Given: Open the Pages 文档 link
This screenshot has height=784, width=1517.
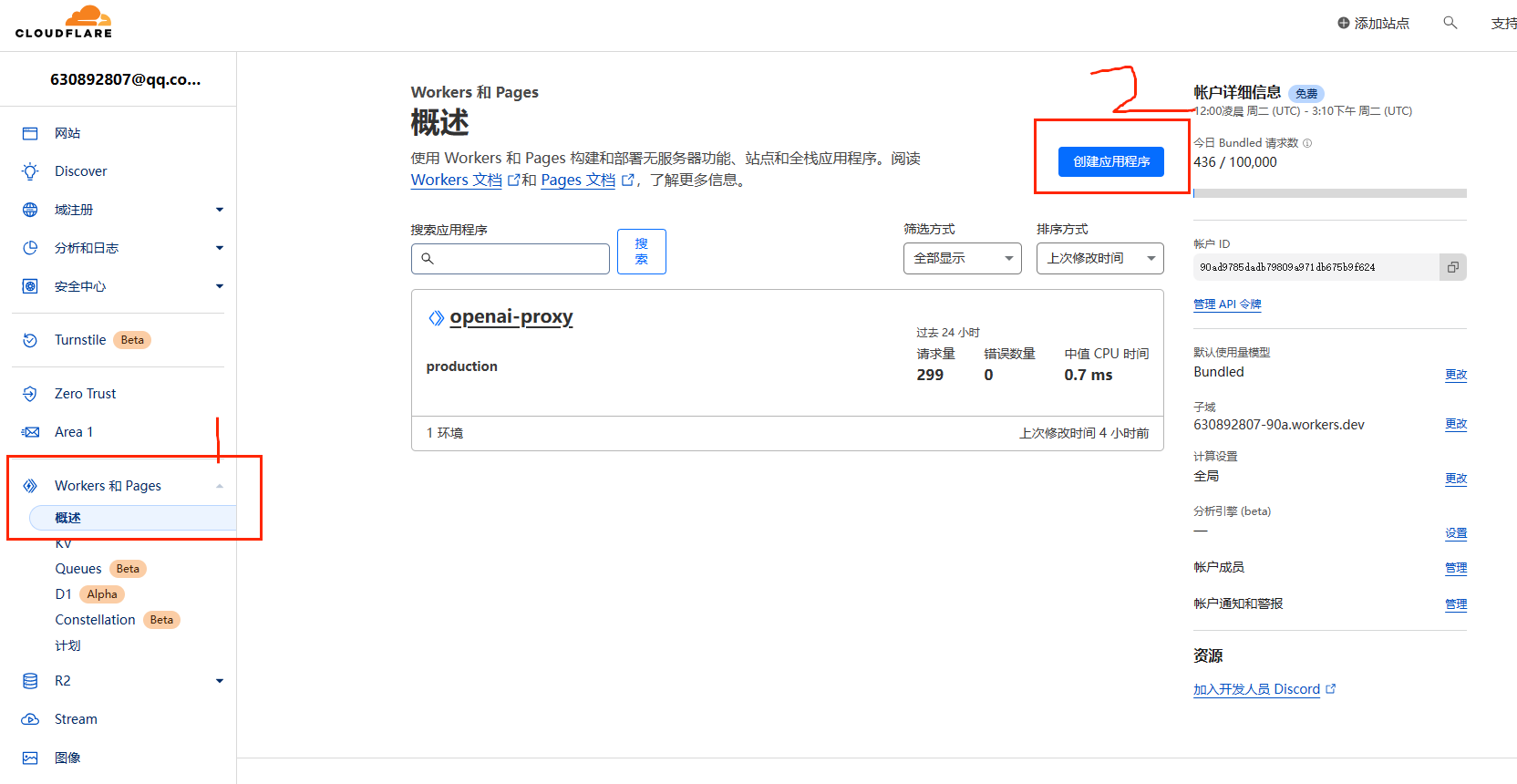Looking at the screenshot, I should (578, 181).
